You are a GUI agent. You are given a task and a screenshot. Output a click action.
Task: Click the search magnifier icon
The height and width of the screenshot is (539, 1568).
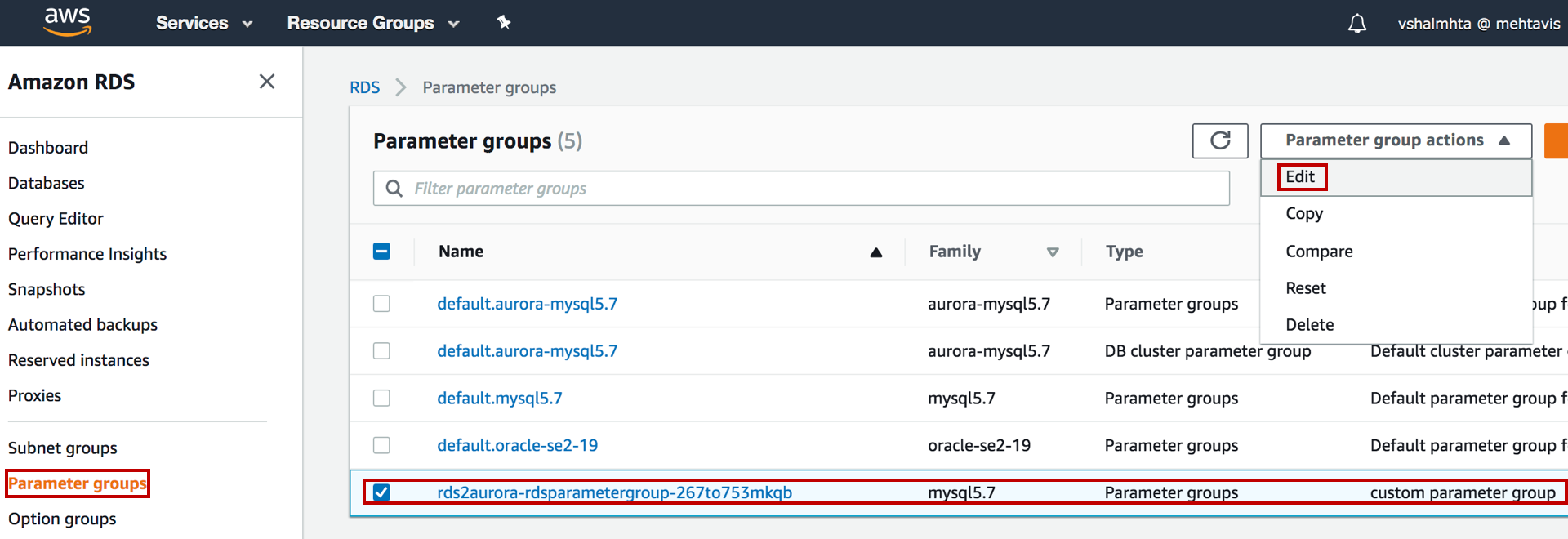(394, 189)
